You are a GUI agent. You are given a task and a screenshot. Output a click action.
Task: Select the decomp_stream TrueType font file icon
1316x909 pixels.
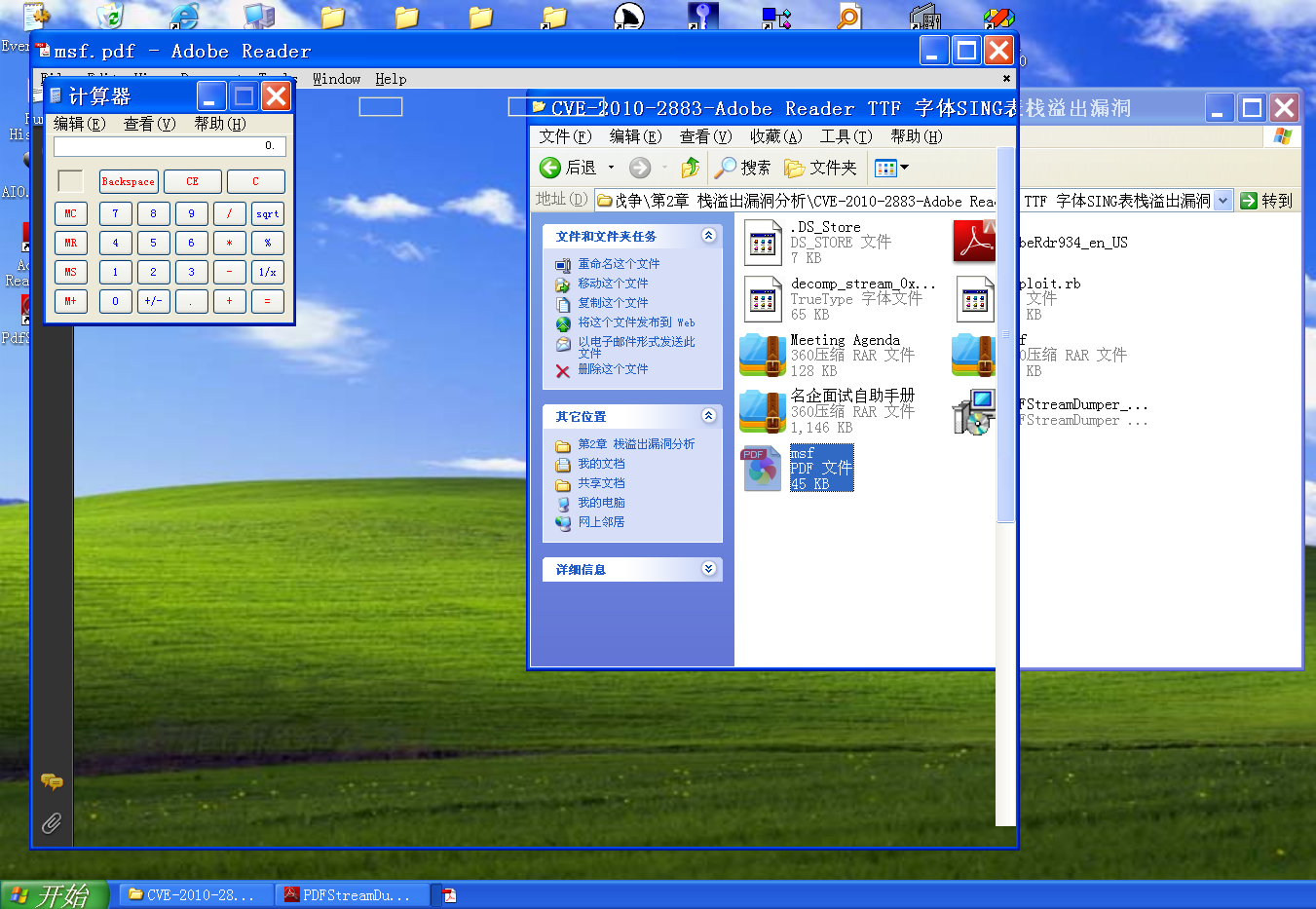pyautogui.click(x=763, y=298)
